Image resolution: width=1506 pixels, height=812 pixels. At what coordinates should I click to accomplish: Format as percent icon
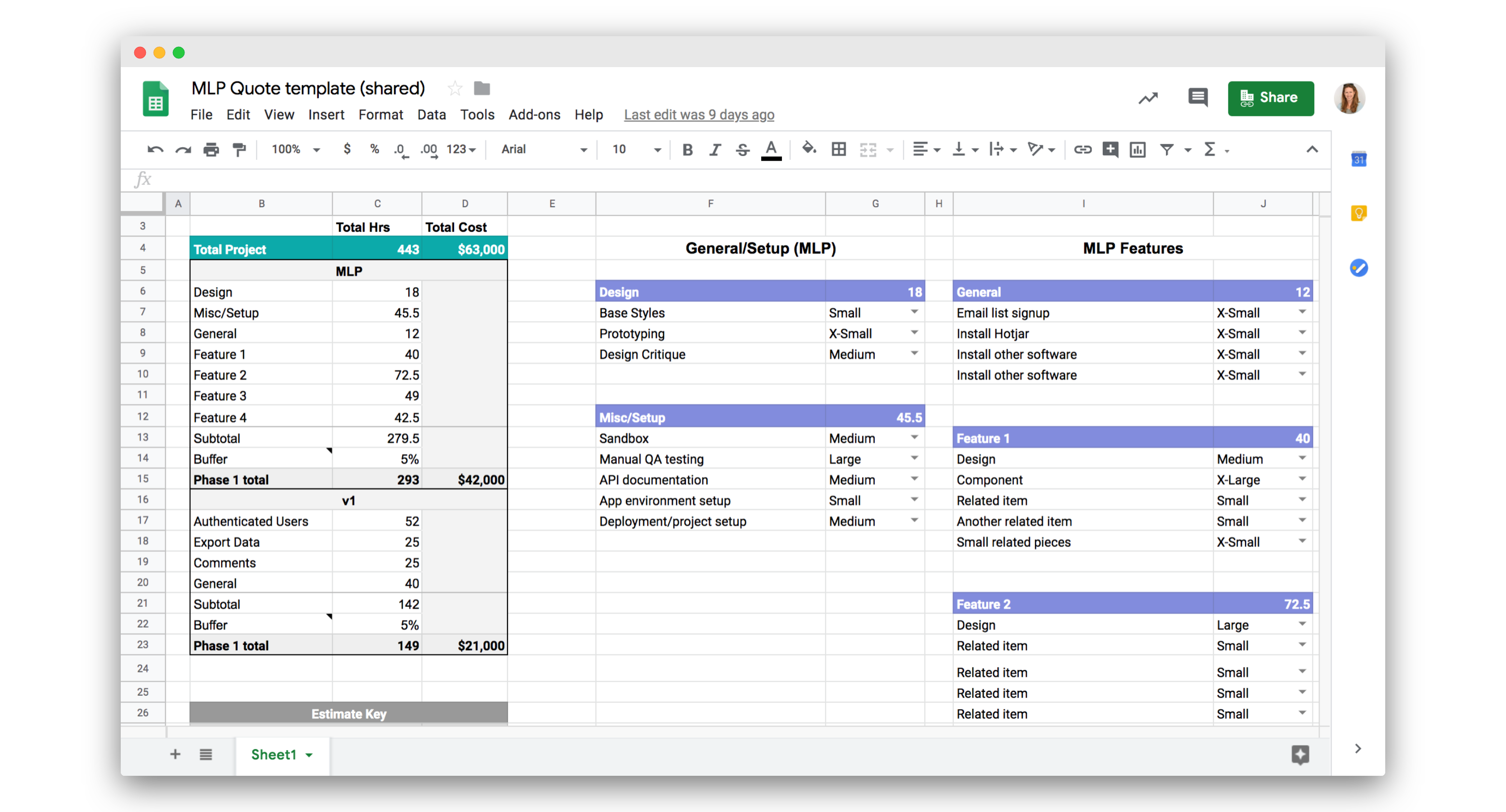374,149
